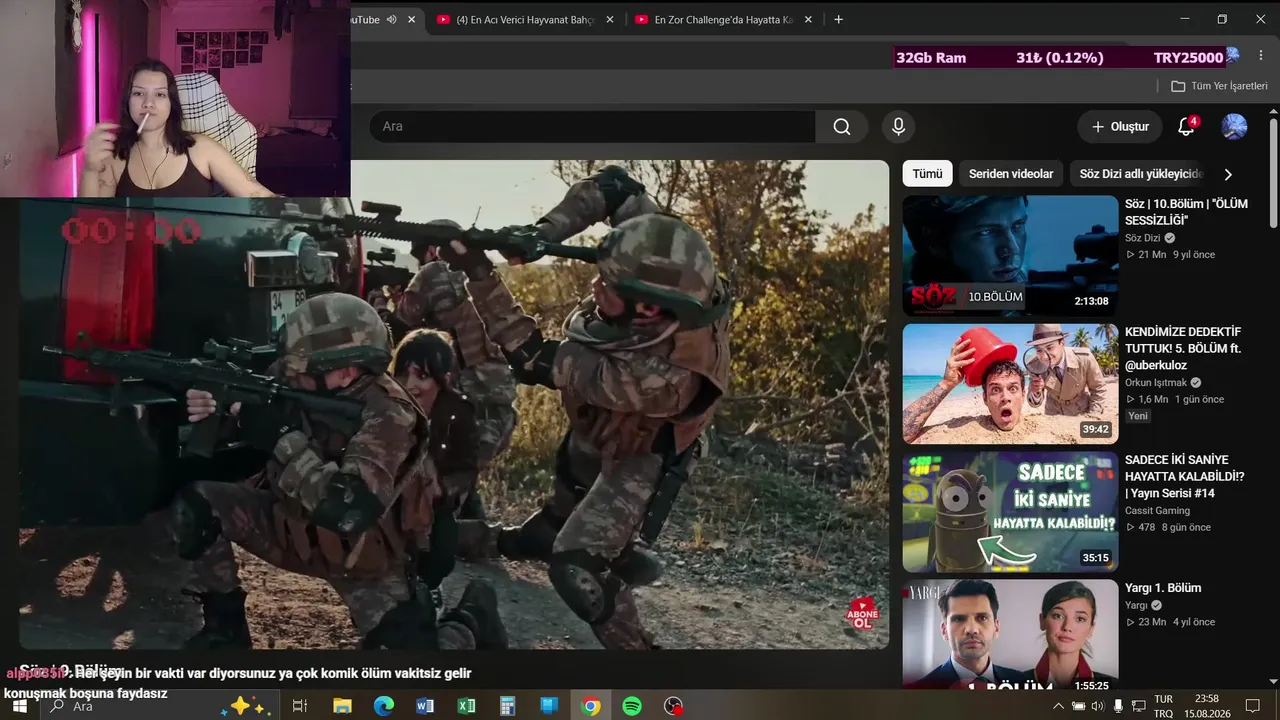Viewport: 1280px width, 720px height.
Task: Open a new browser tab
Action: (838, 20)
